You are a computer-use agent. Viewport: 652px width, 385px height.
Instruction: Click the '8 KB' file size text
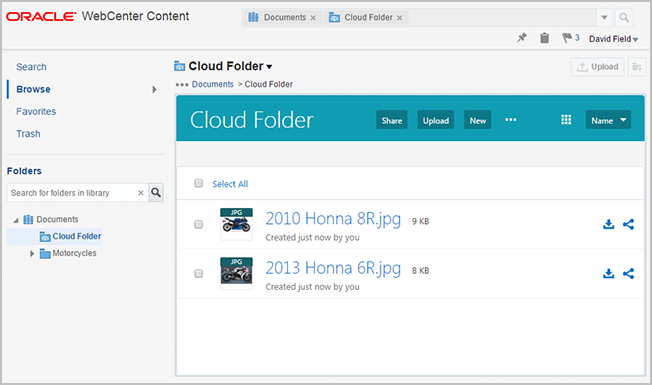(x=420, y=271)
